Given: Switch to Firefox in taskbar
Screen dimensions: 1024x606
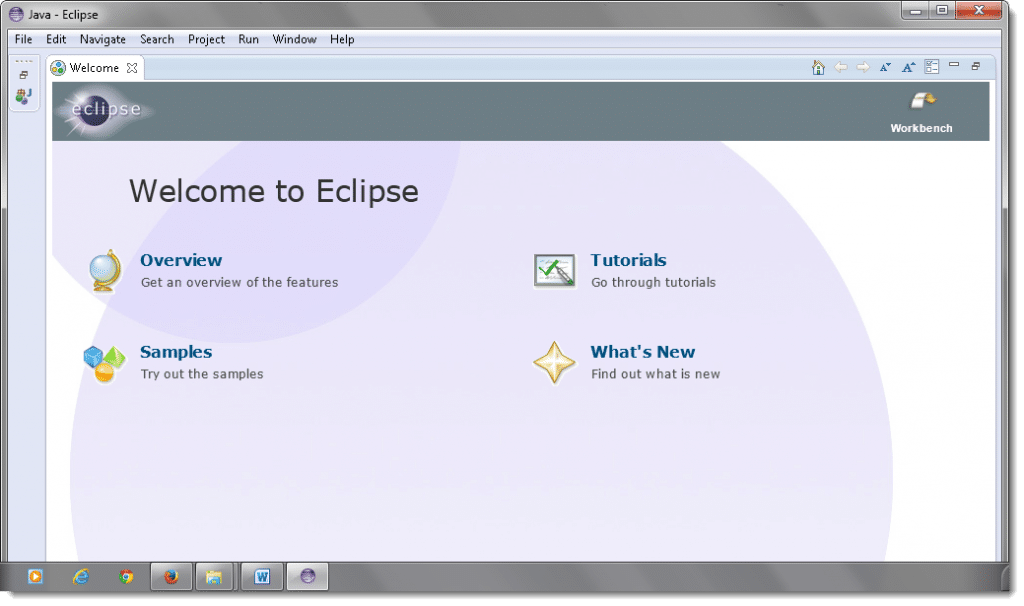Looking at the screenshot, I should click(171, 577).
